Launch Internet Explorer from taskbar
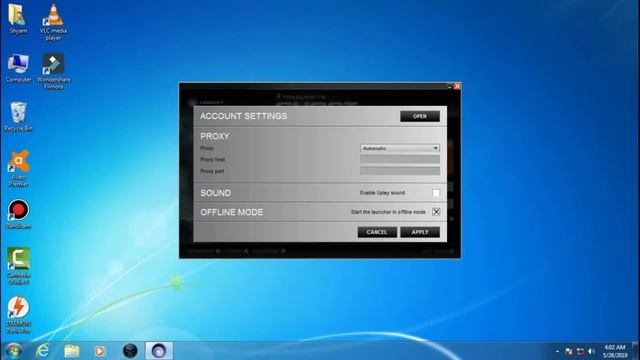Image resolution: width=640 pixels, height=360 pixels. (42, 351)
